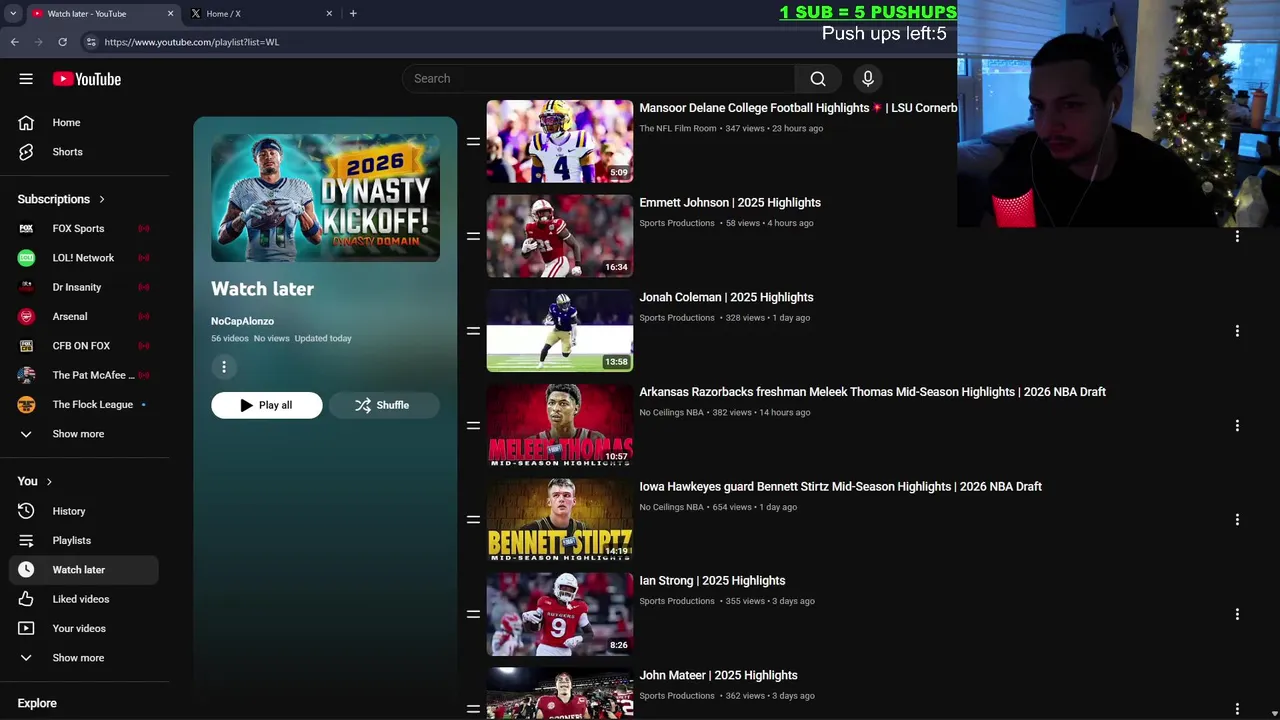The width and height of the screenshot is (1280, 720).
Task: Click the drag handle for Emmett Johnson video
Action: [473, 236]
